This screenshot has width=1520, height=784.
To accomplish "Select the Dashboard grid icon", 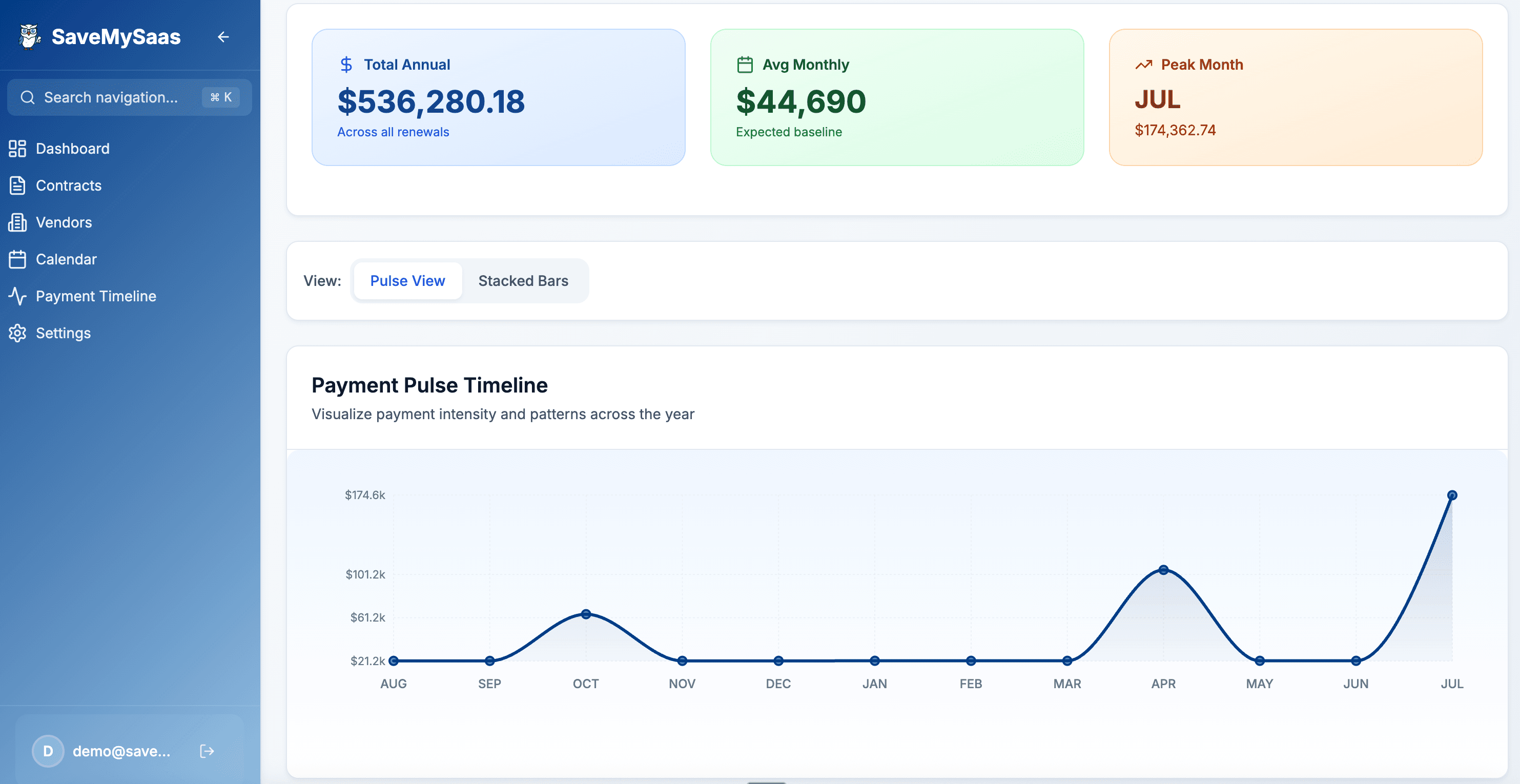I will click(x=17, y=148).
